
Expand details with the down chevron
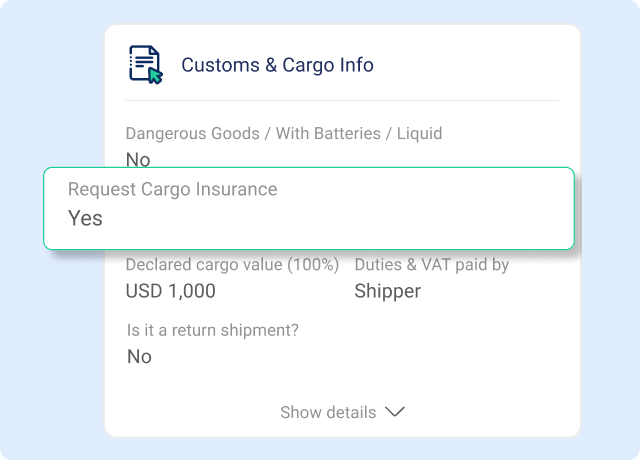click(x=395, y=412)
